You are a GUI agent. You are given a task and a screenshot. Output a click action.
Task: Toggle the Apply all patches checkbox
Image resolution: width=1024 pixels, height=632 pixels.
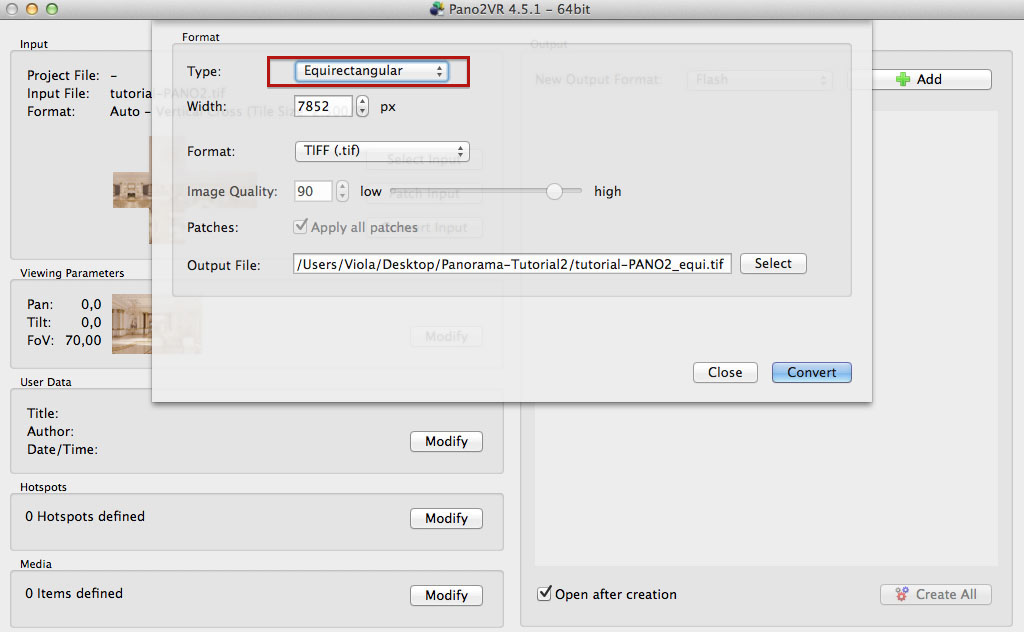pos(300,227)
